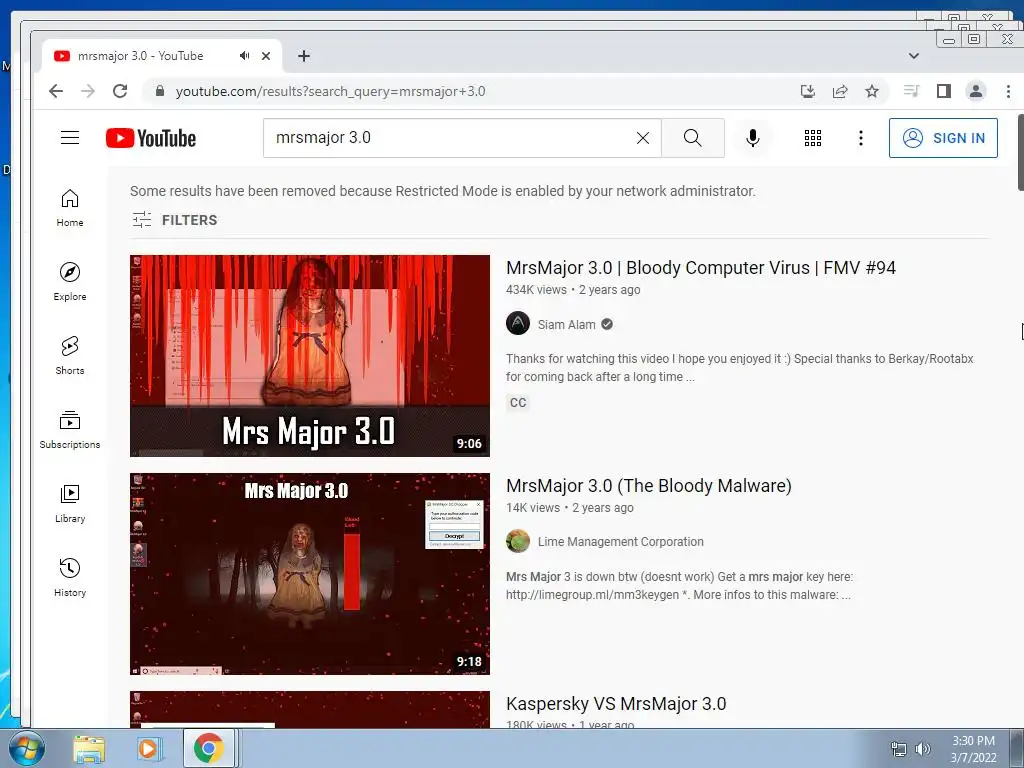Click the browser forward arrow
This screenshot has height=768, width=1024.
point(88,91)
